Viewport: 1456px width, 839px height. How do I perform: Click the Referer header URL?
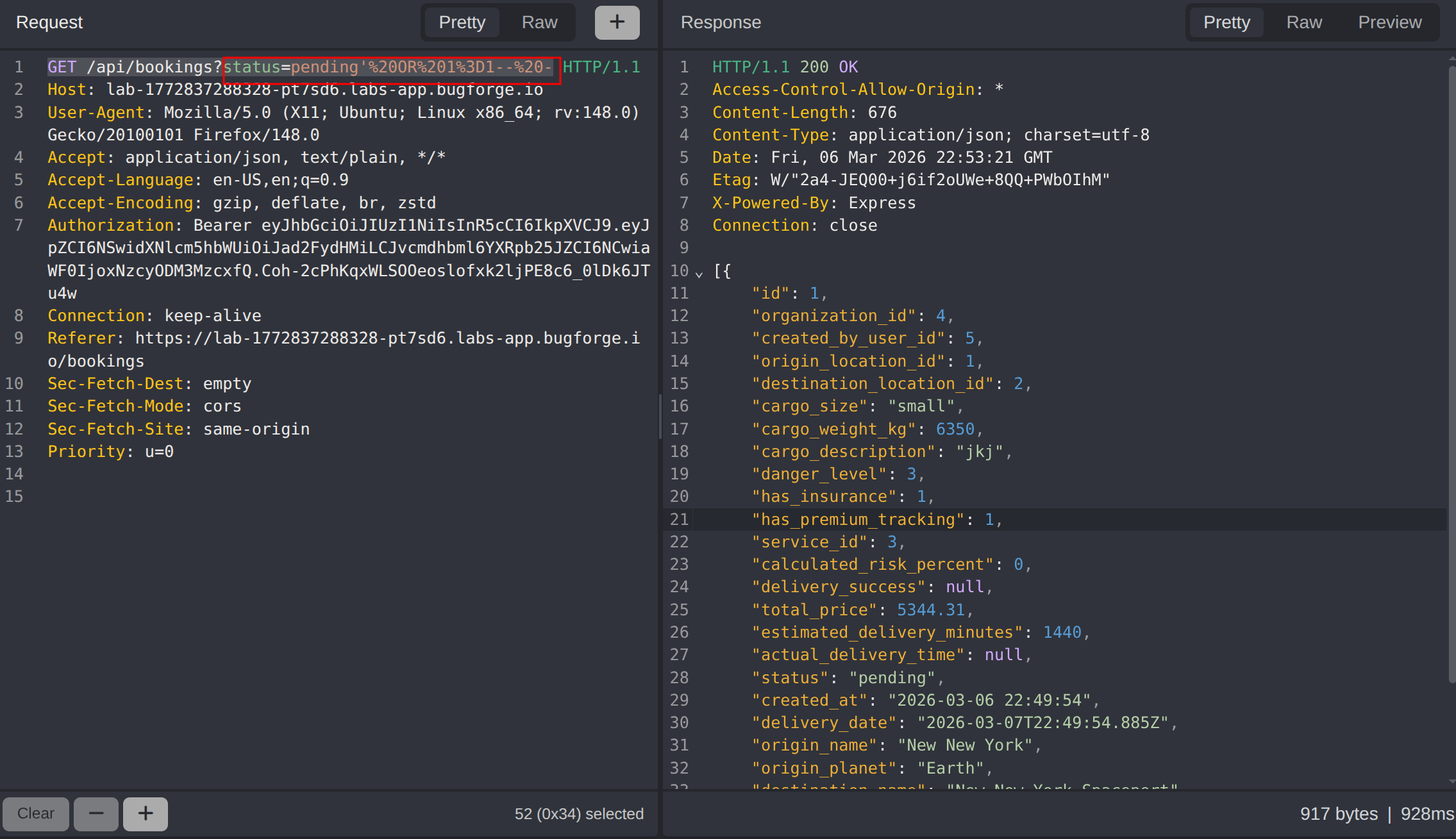coord(387,338)
